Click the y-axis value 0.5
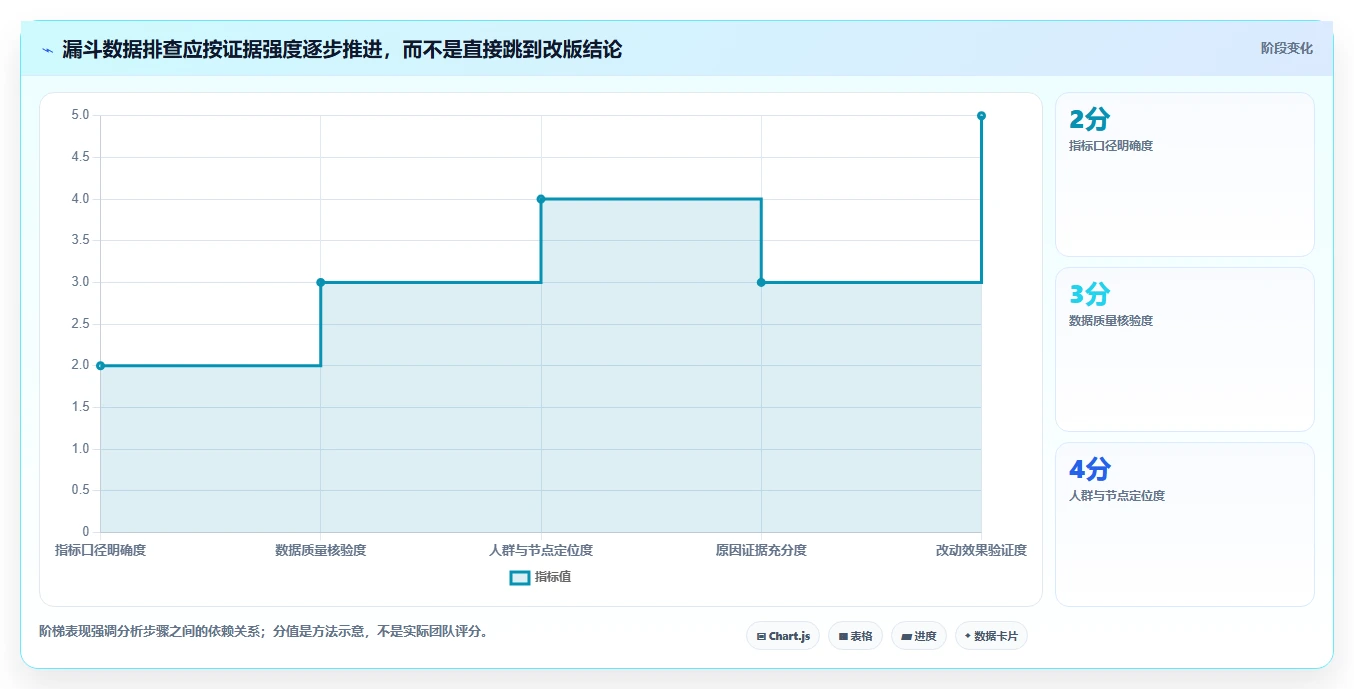The width and height of the screenshot is (1354, 689). coord(80,491)
